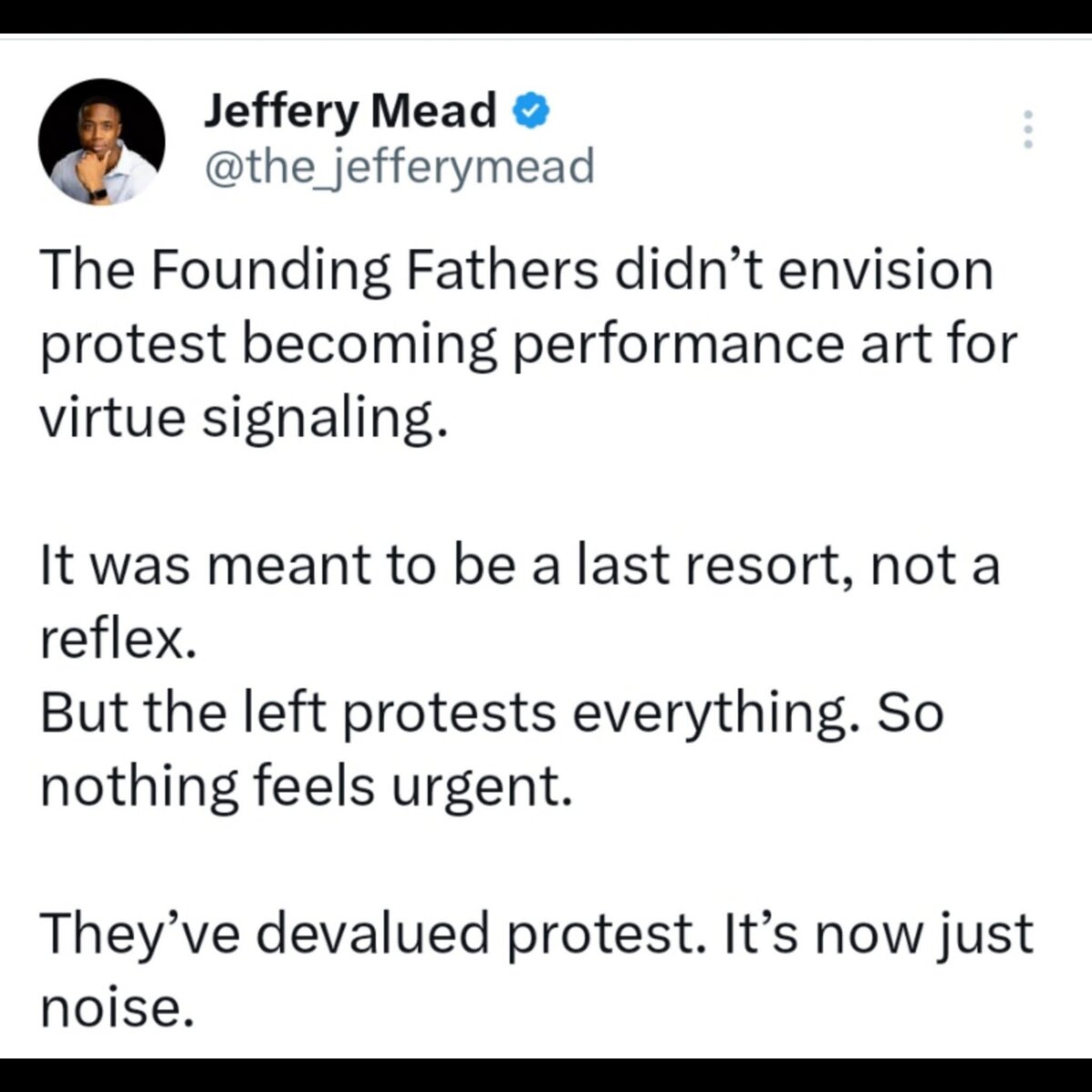Open the @the_jefferymead handle link
The height and width of the screenshot is (1092, 1092).
(x=399, y=166)
